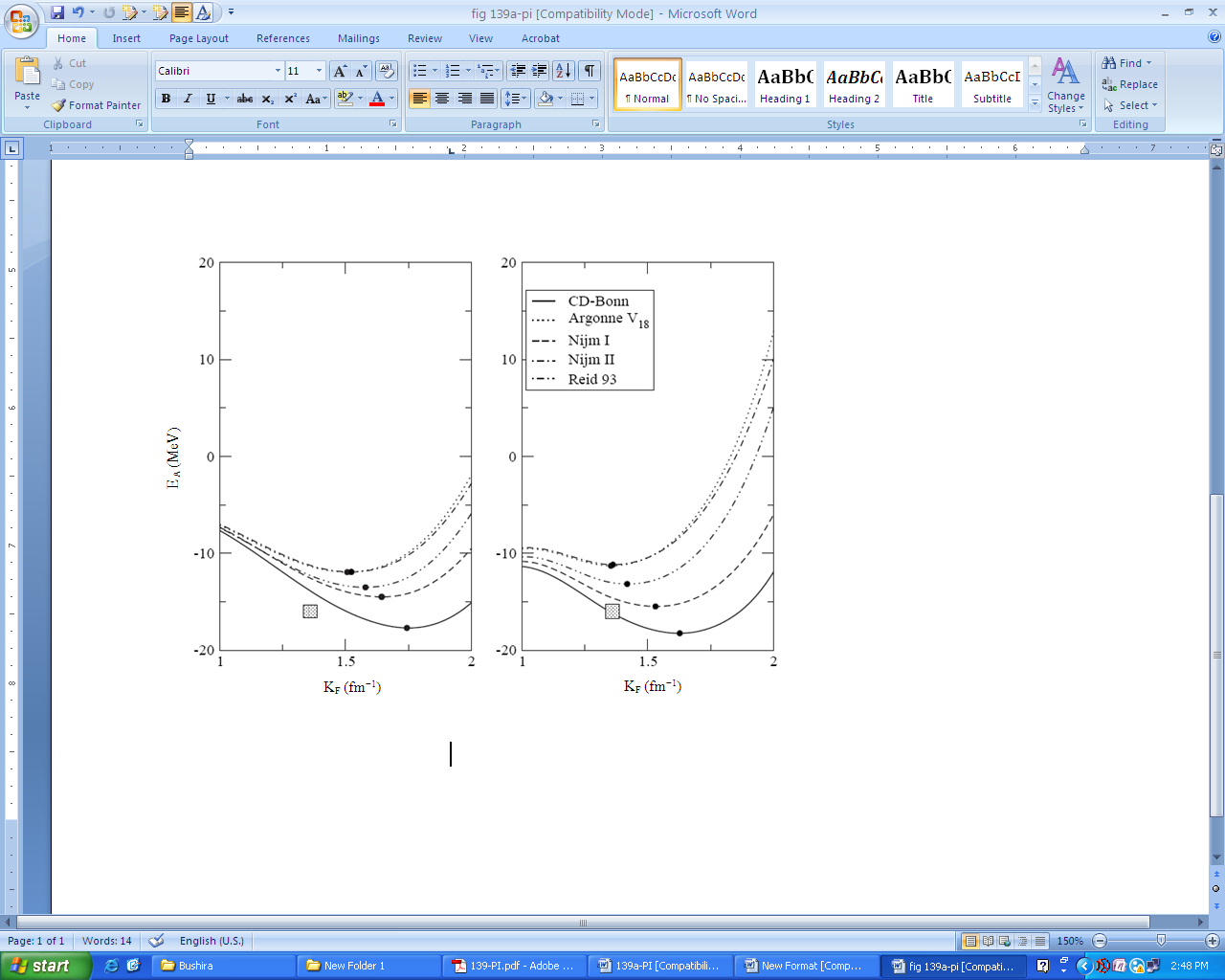Click the Format Painter tool
The image size is (1225, 980).
(97, 105)
